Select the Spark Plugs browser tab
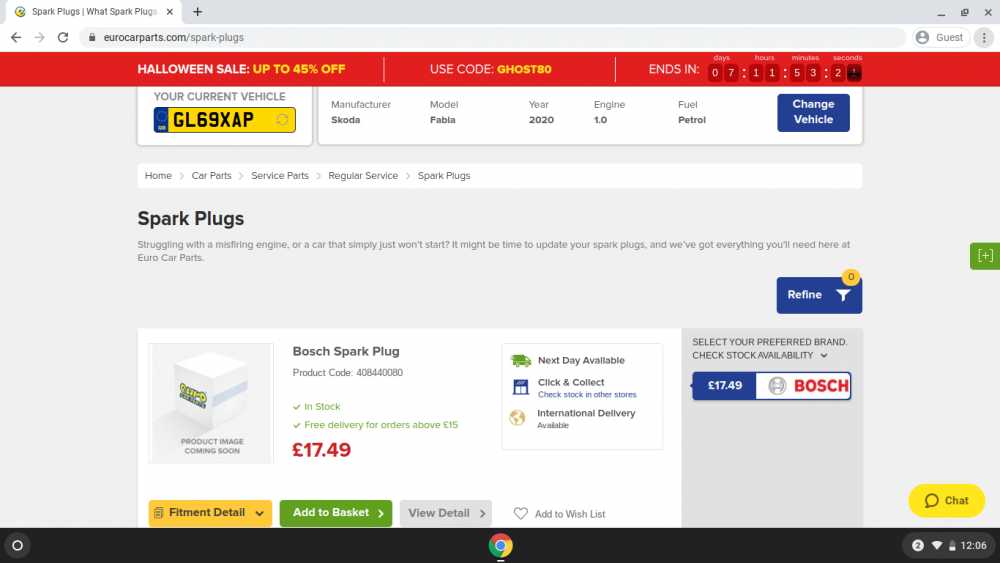The width and height of the screenshot is (1000, 563). [94, 11]
